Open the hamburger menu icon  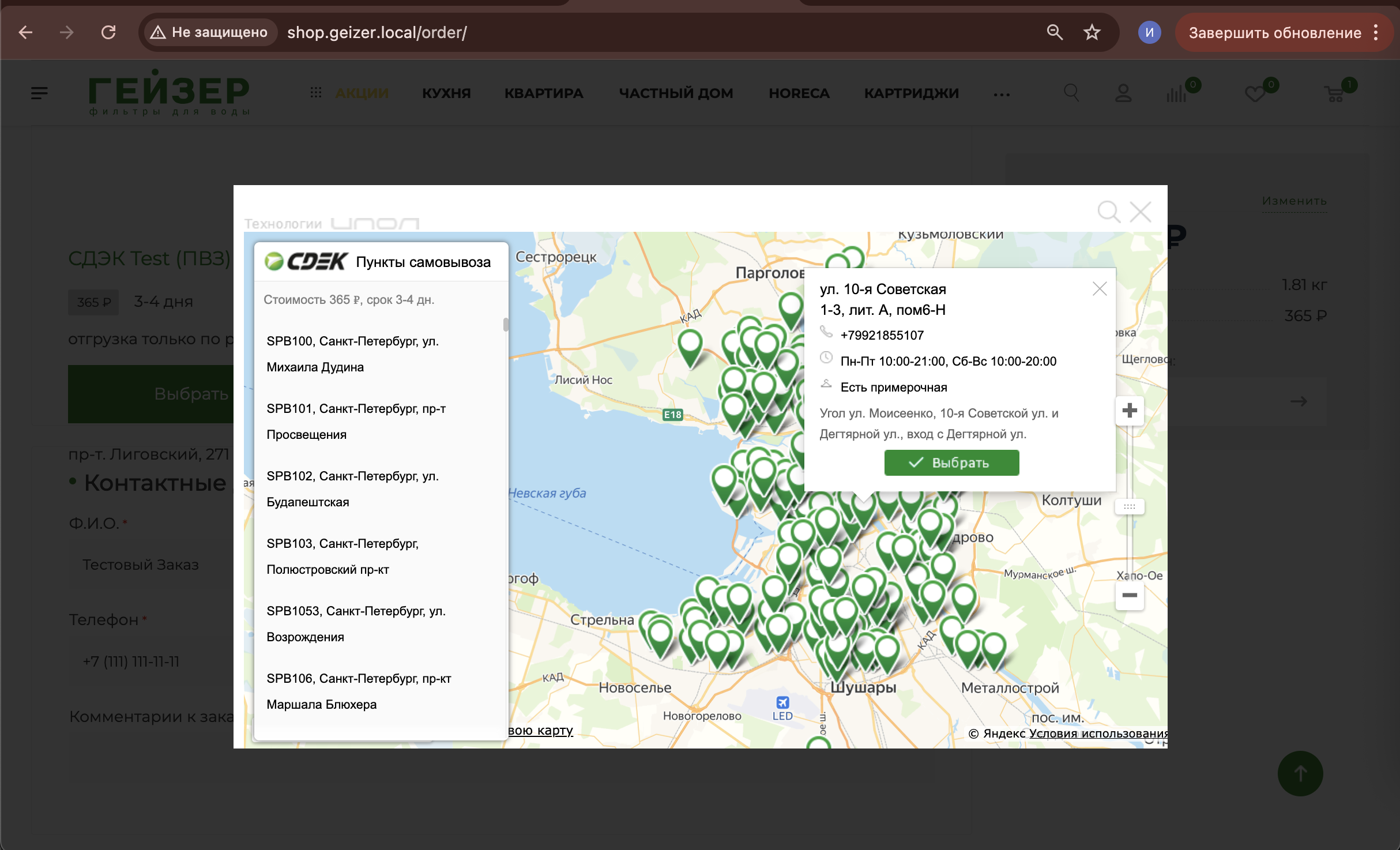[39, 93]
